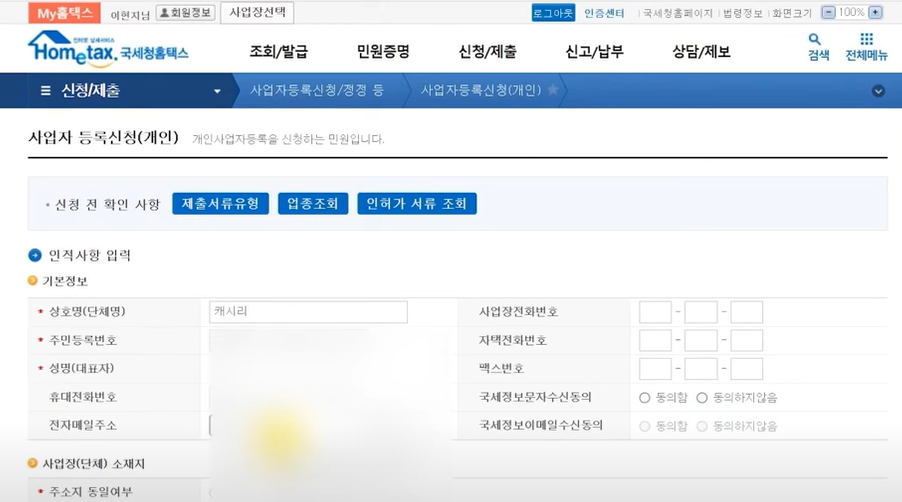Click the hamburger icon beside 신청/제출
The height and width of the screenshot is (502, 902).
click(45, 90)
